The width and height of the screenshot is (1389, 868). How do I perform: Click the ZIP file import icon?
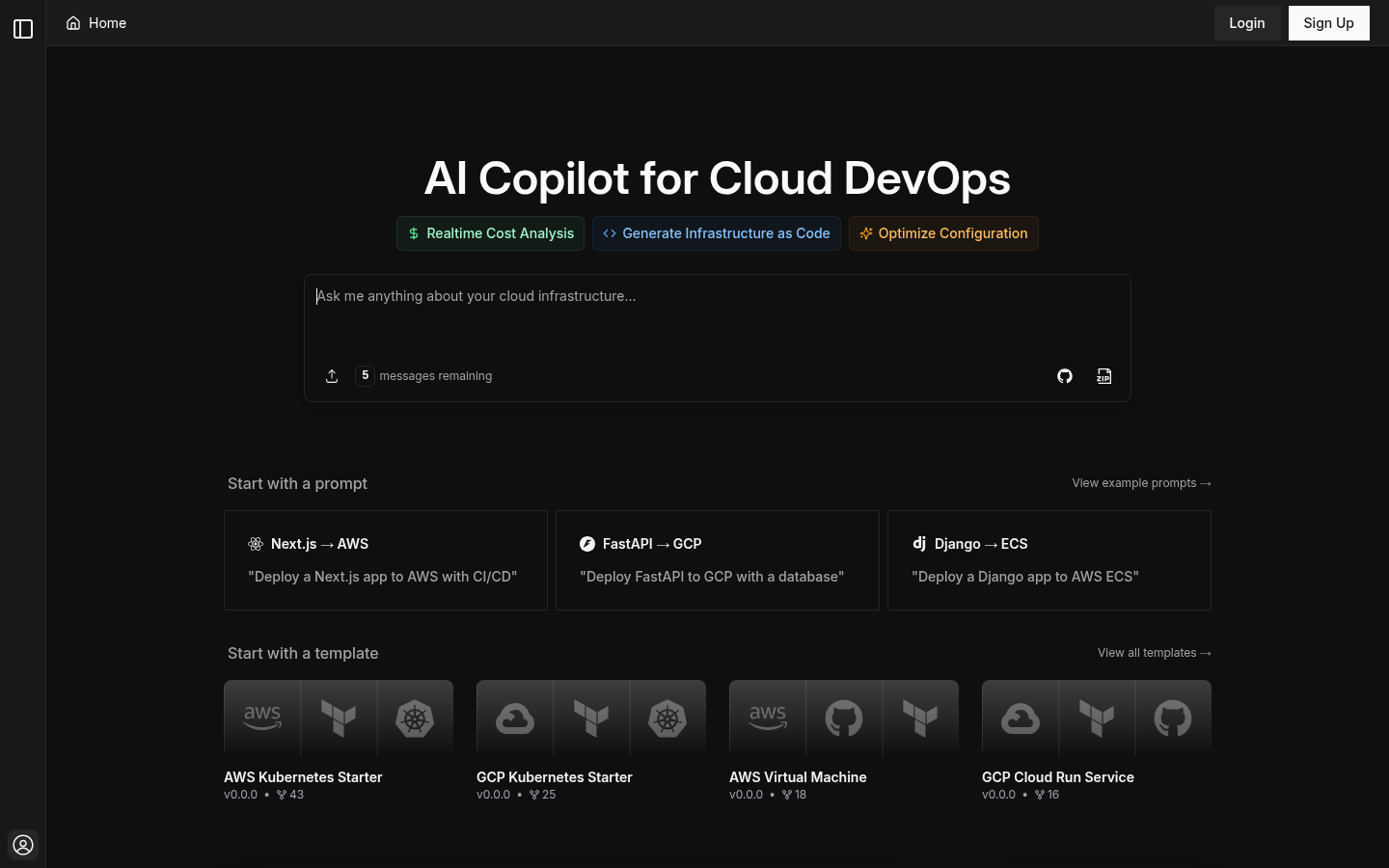1104,376
